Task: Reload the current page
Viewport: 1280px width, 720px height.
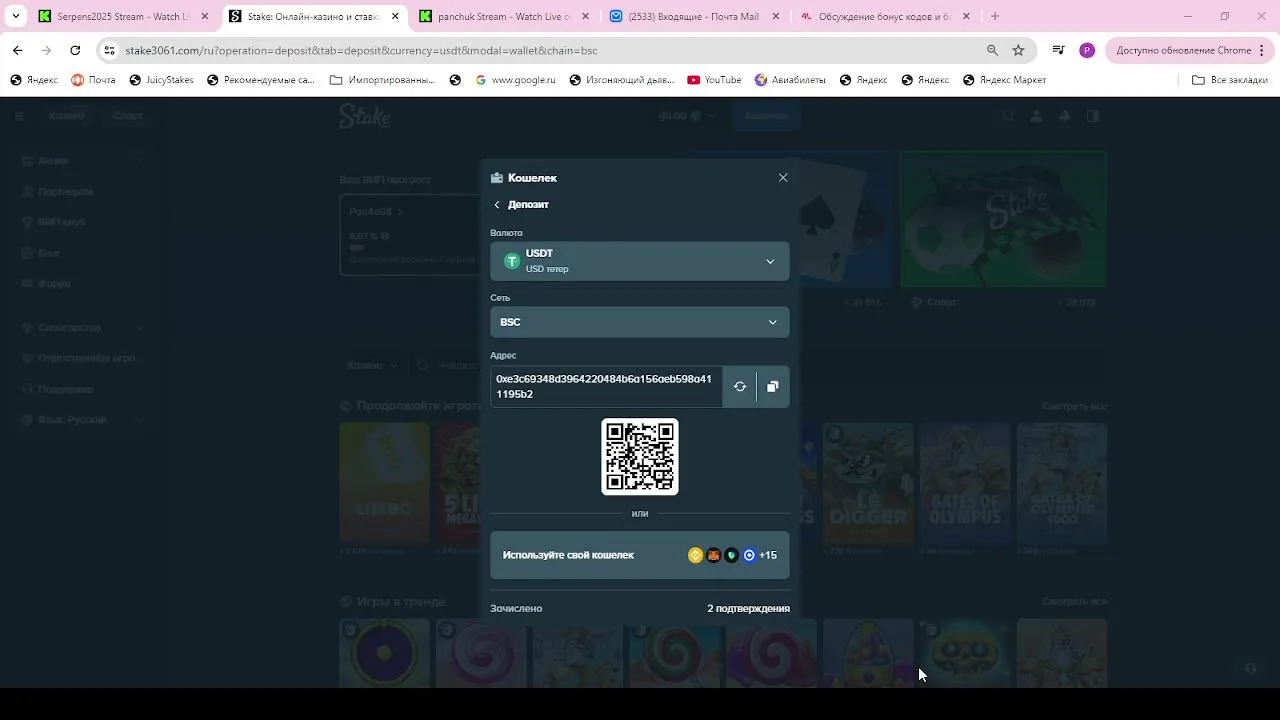Action: click(x=75, y=50)
